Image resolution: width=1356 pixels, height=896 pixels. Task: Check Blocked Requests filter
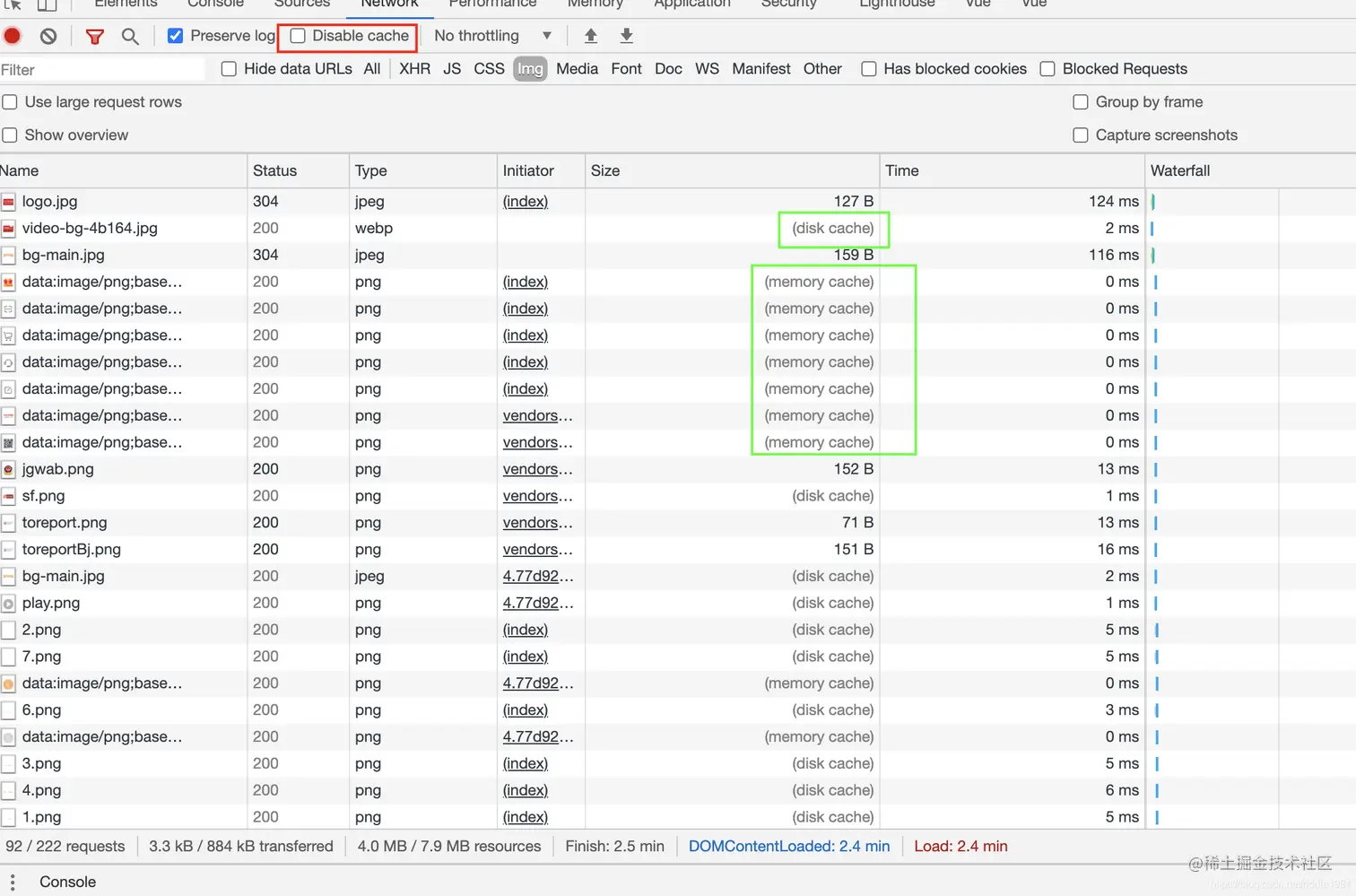tap(1047, 69)
